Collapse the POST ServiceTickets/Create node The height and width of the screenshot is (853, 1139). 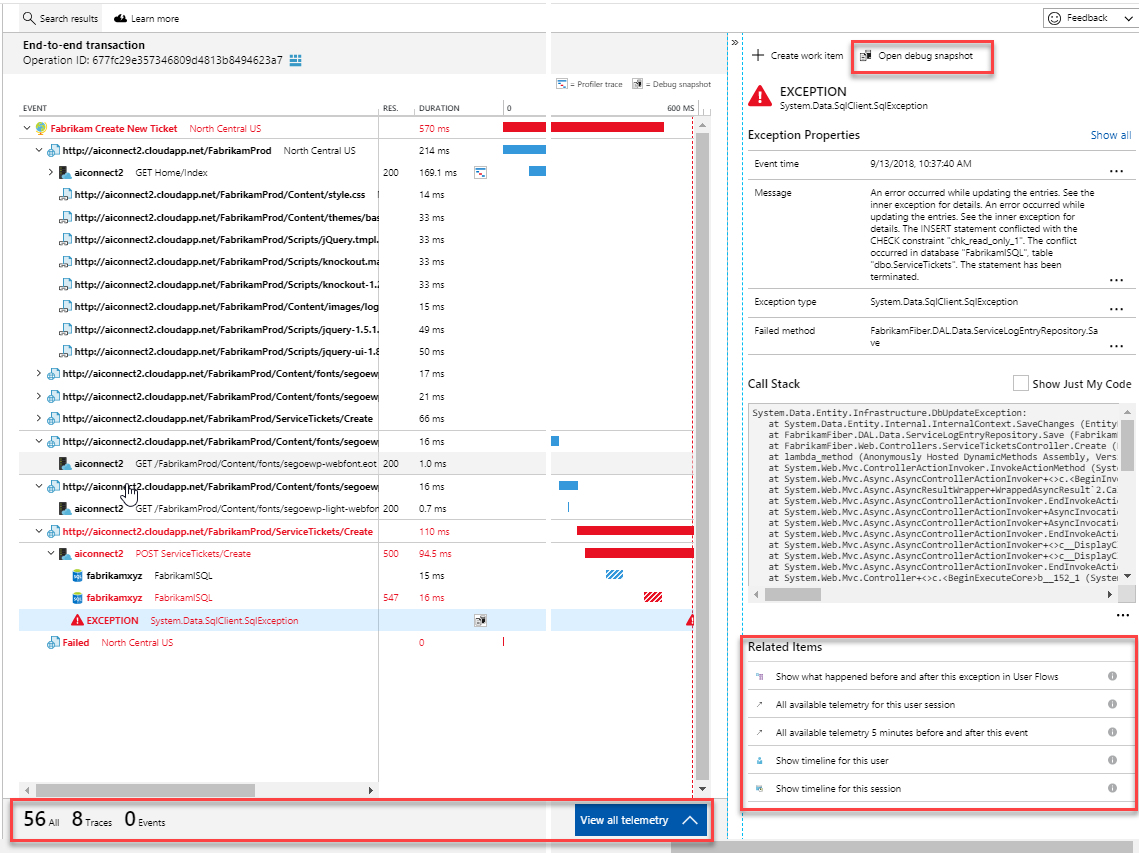(51, 554)
